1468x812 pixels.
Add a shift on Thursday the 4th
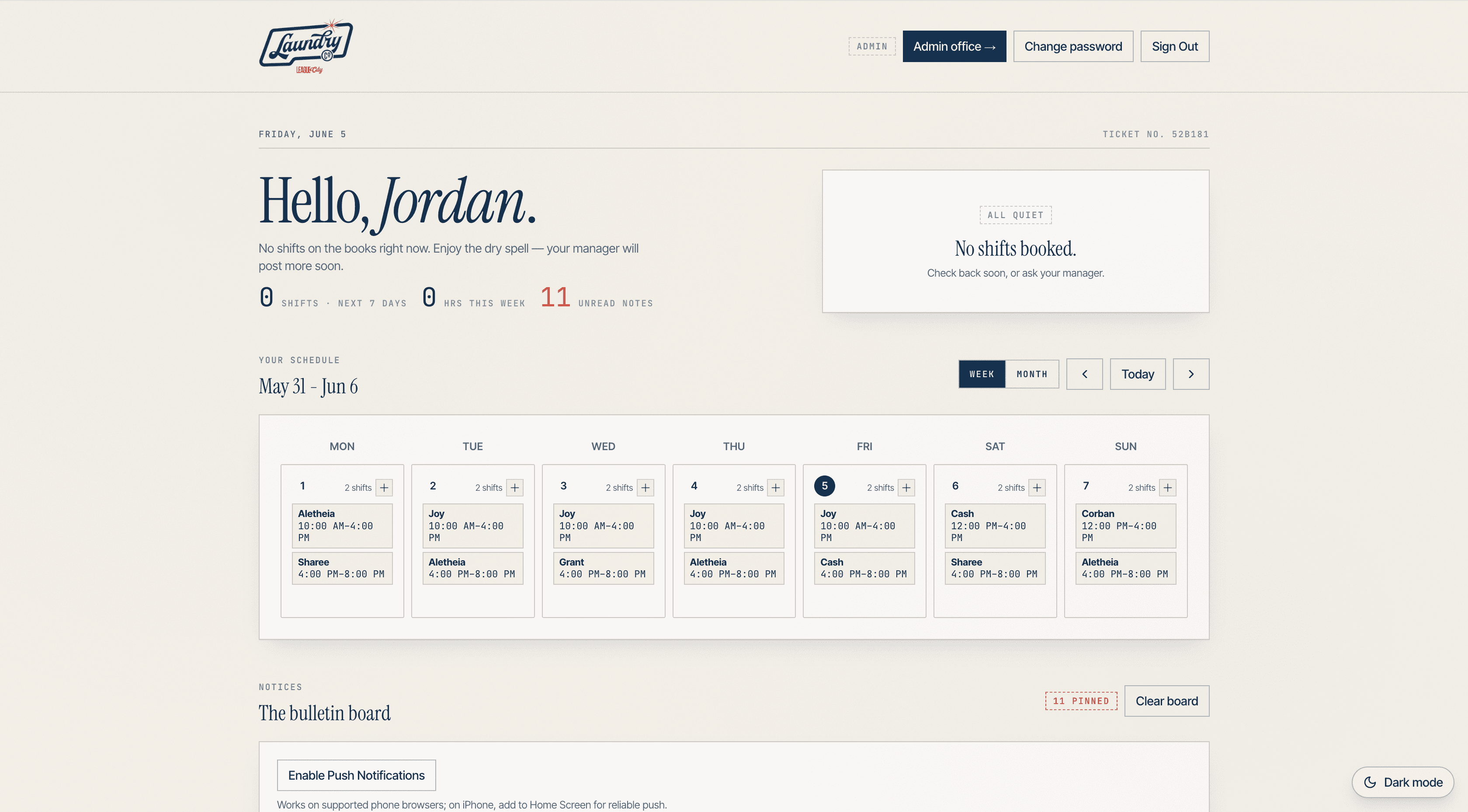click(x=776, y=488)
